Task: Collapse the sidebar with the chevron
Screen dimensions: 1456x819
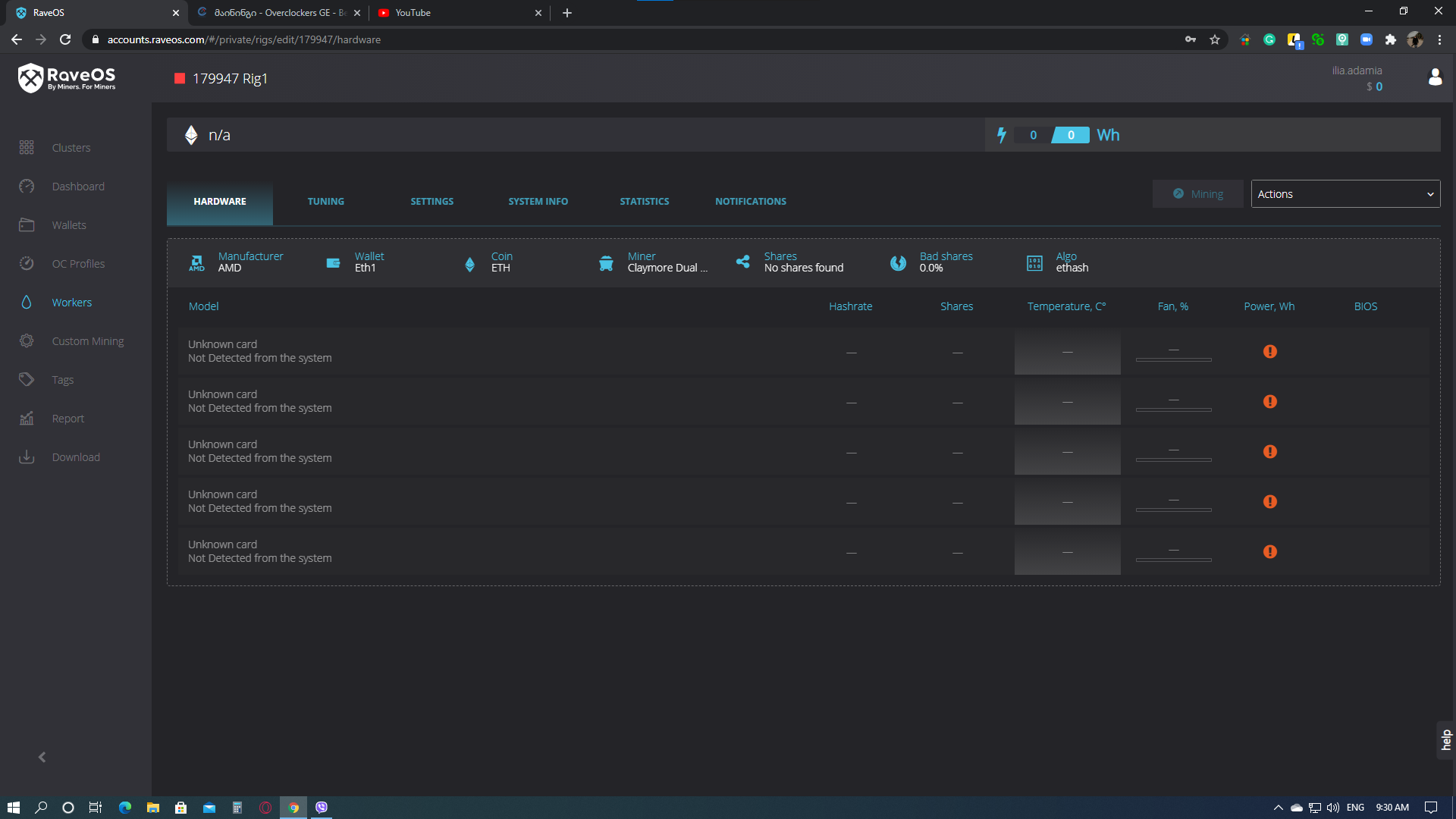Action: coord(42,758)
